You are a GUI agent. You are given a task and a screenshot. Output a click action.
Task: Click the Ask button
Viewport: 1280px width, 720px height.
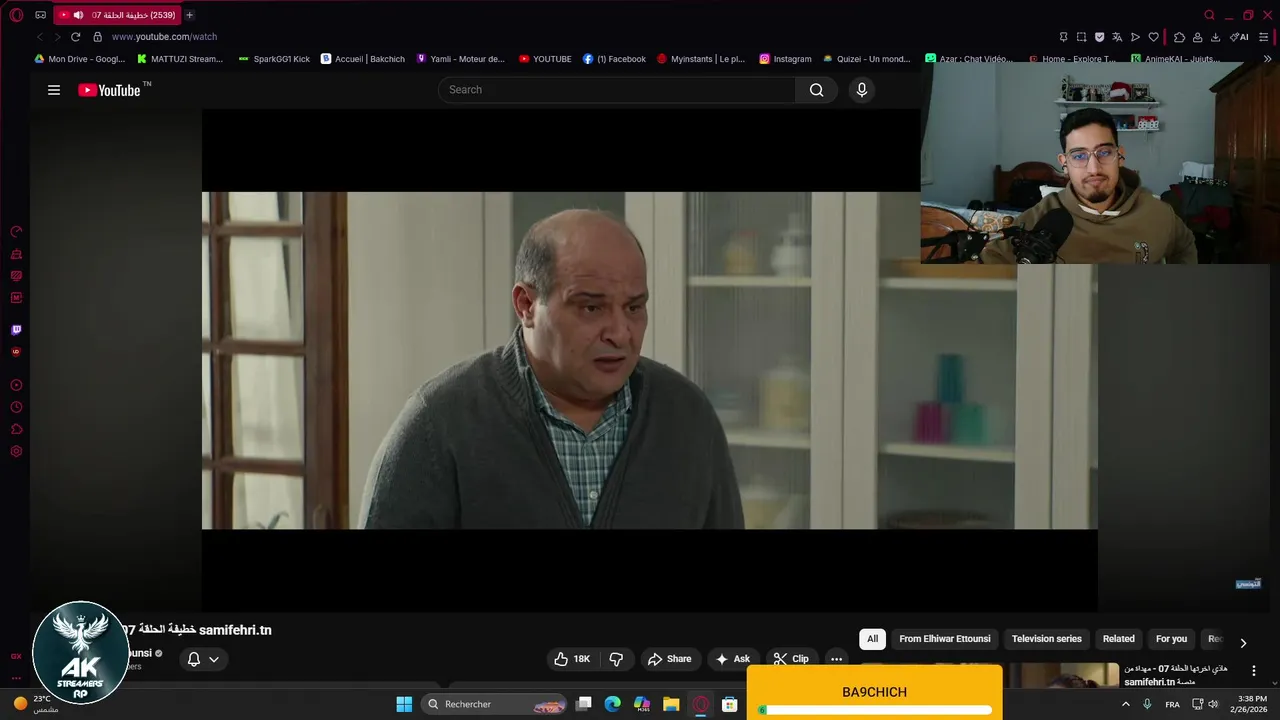[732, 659]
